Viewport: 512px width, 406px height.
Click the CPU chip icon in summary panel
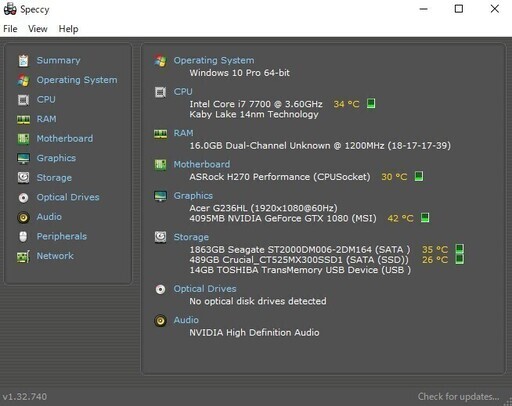tap(160, 92)
